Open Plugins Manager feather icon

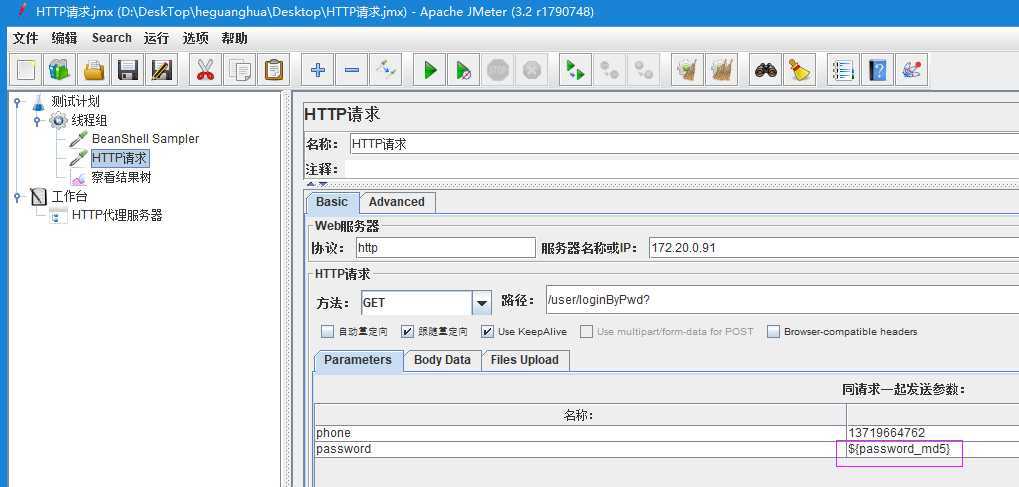click(x=911, y=70)
